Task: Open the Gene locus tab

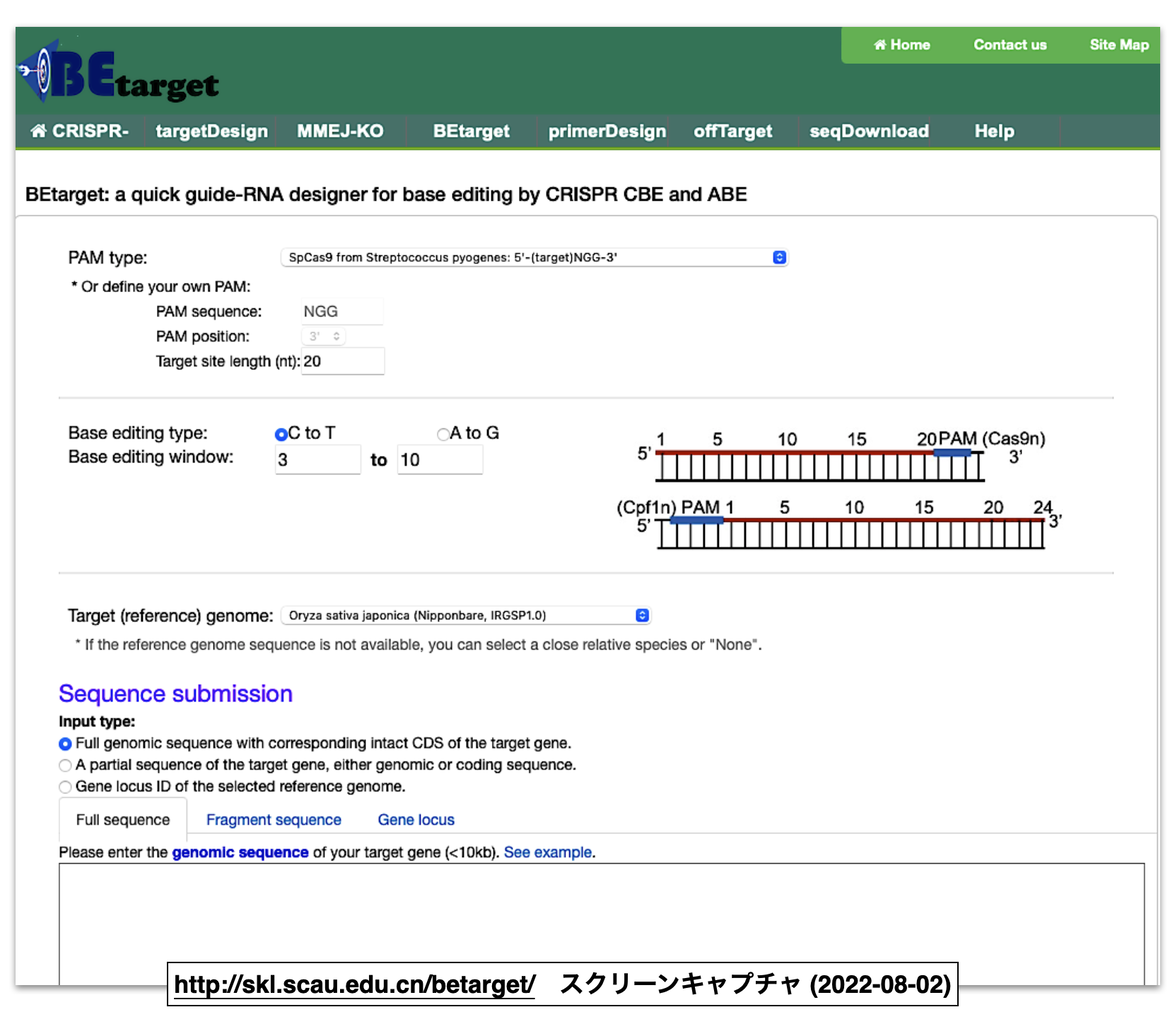Action: coord(415,819)
